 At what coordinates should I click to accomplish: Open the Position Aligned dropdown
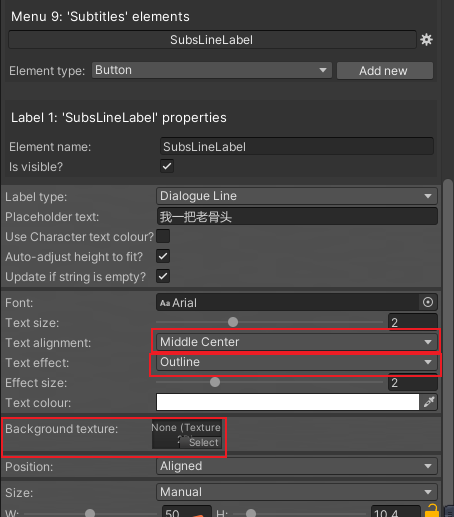(x=297, y=466)
